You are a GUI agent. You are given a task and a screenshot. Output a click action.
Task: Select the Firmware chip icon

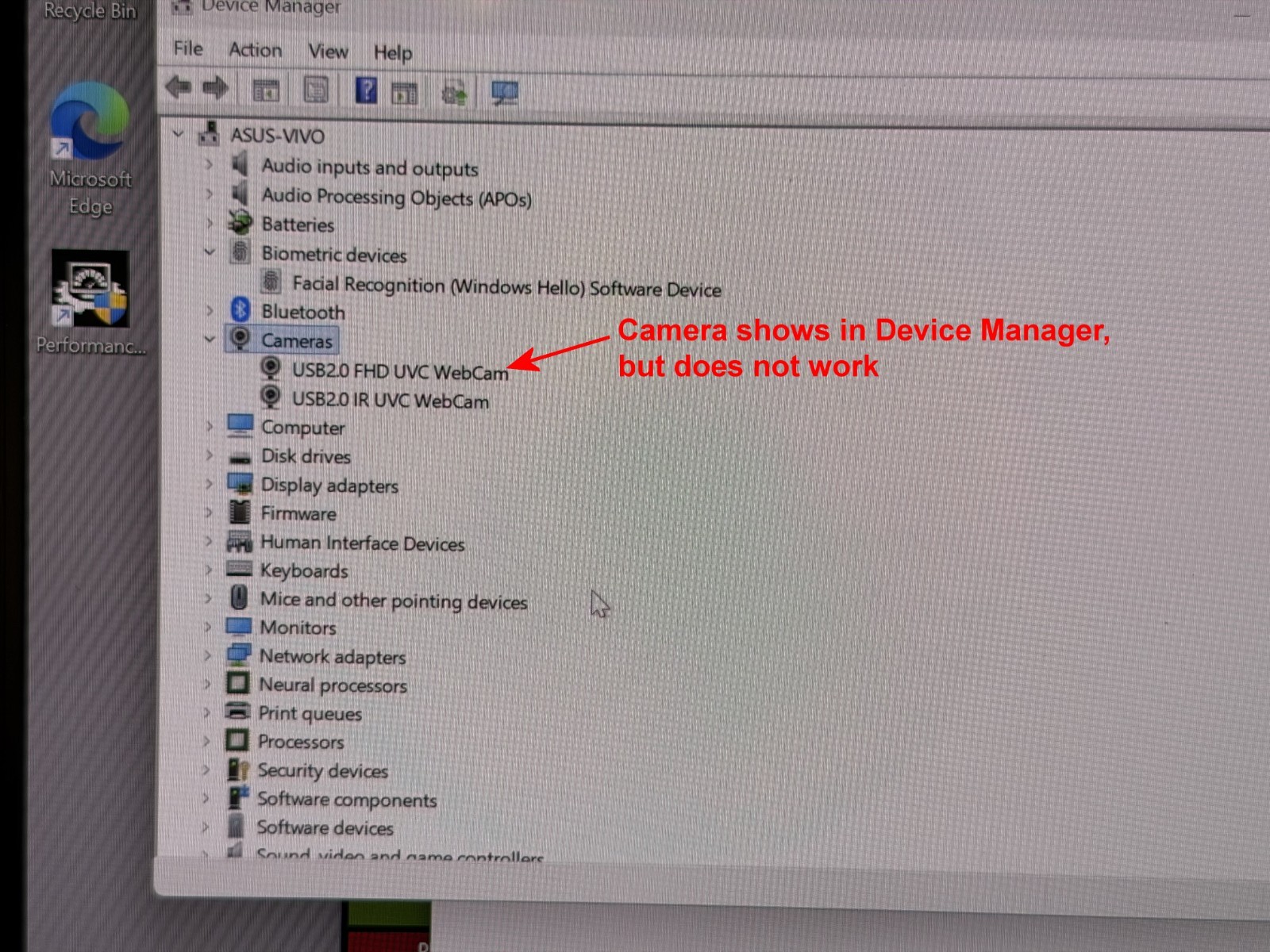coord(239,512)
